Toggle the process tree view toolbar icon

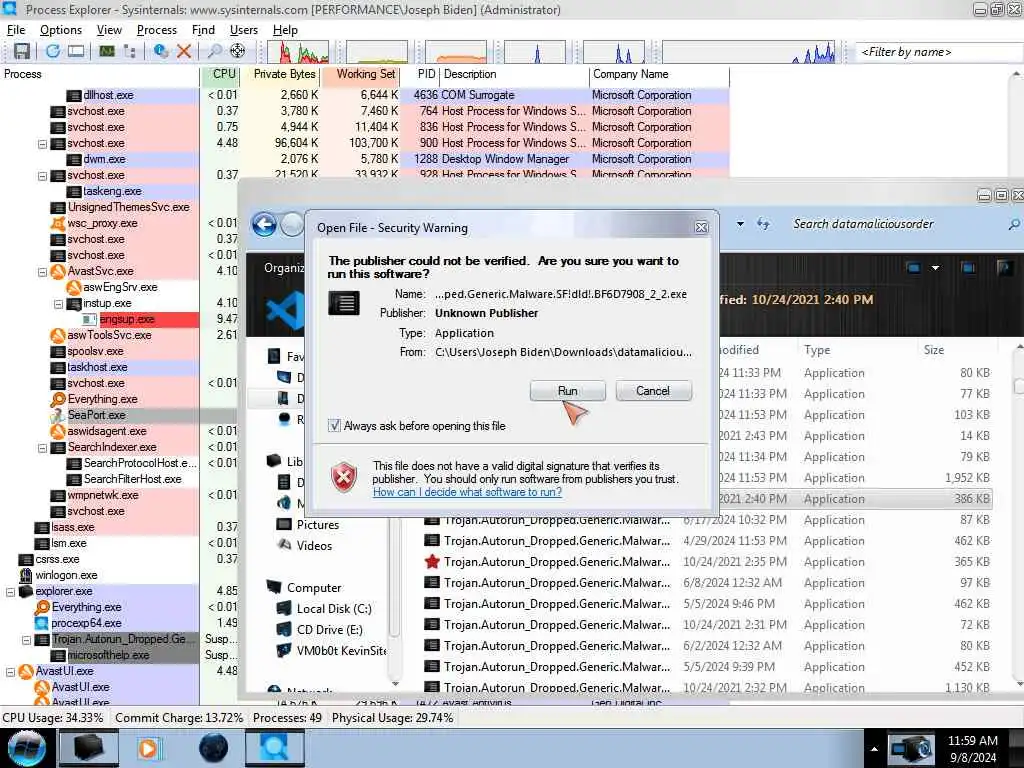pos(129,51)
